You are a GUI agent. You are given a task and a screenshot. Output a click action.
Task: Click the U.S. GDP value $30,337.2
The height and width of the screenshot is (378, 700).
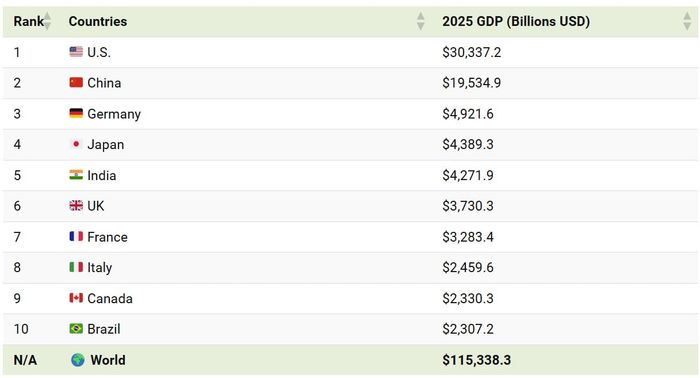[472, 52]
